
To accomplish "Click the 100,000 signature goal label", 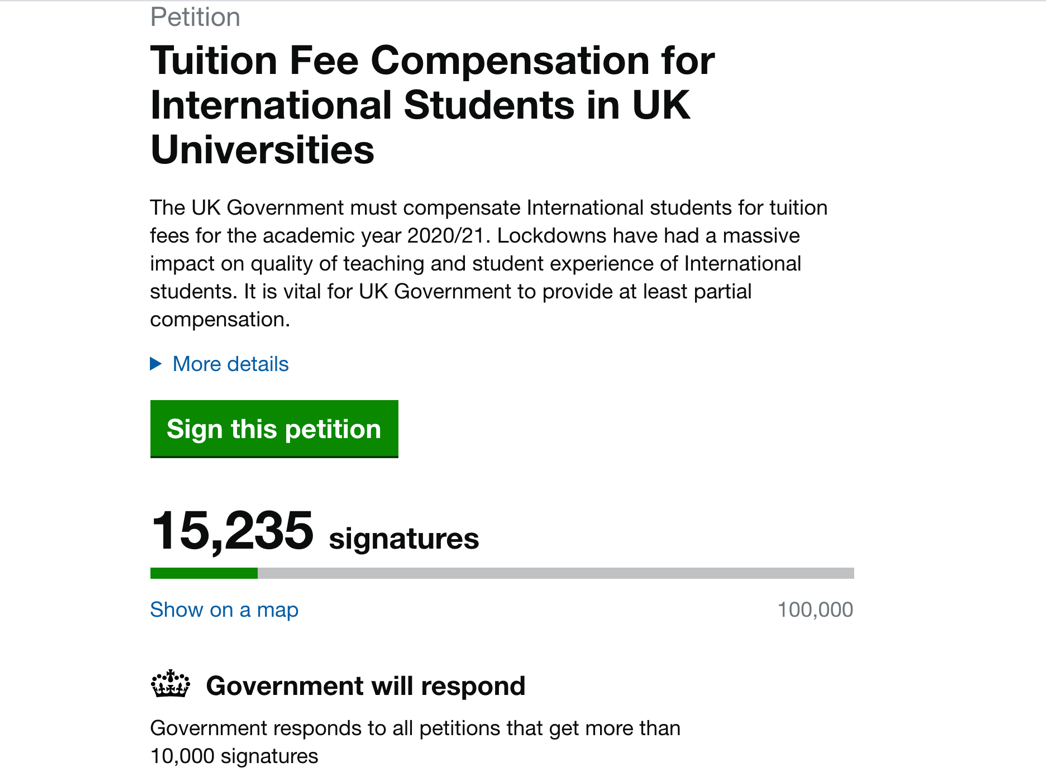I will click(x=815, y=609).
